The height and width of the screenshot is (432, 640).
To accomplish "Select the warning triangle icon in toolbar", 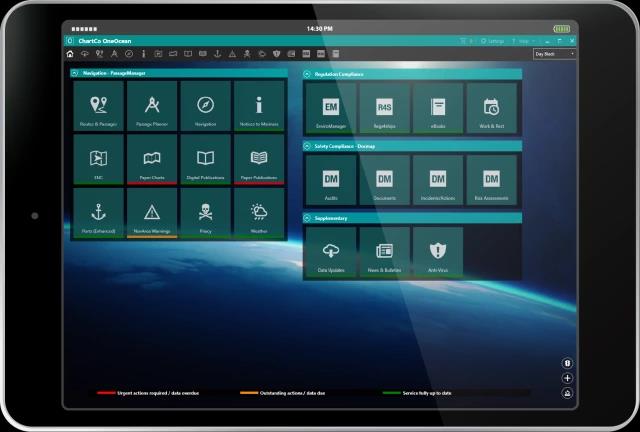I will (x=232, y=54).
